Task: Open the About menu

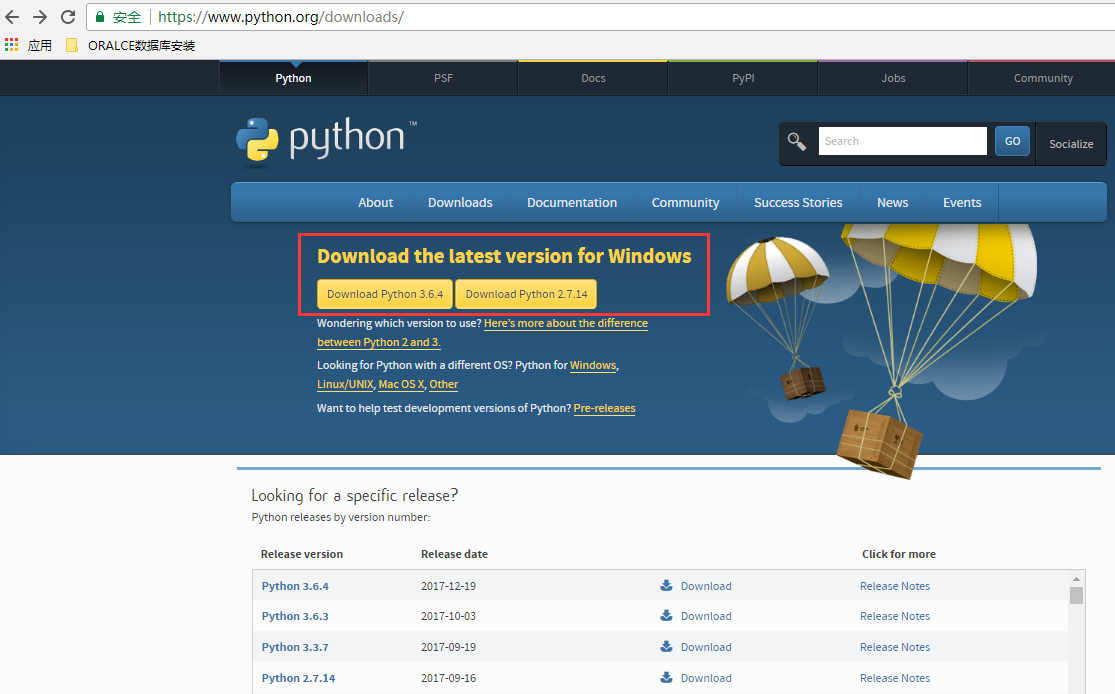Action: [375, 203]
